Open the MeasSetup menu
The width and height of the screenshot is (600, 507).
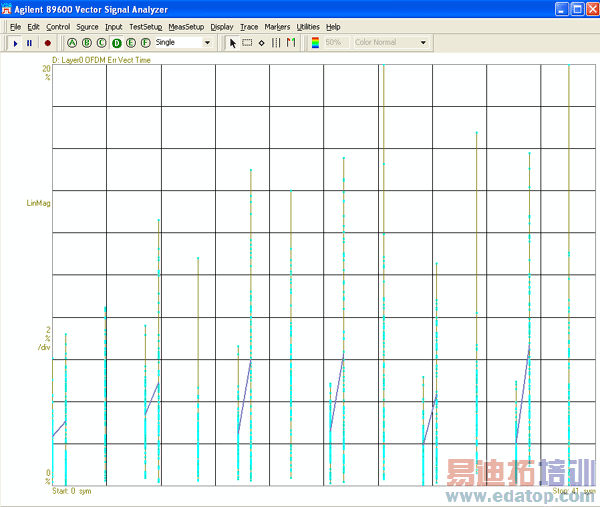[x=186, y=27]
